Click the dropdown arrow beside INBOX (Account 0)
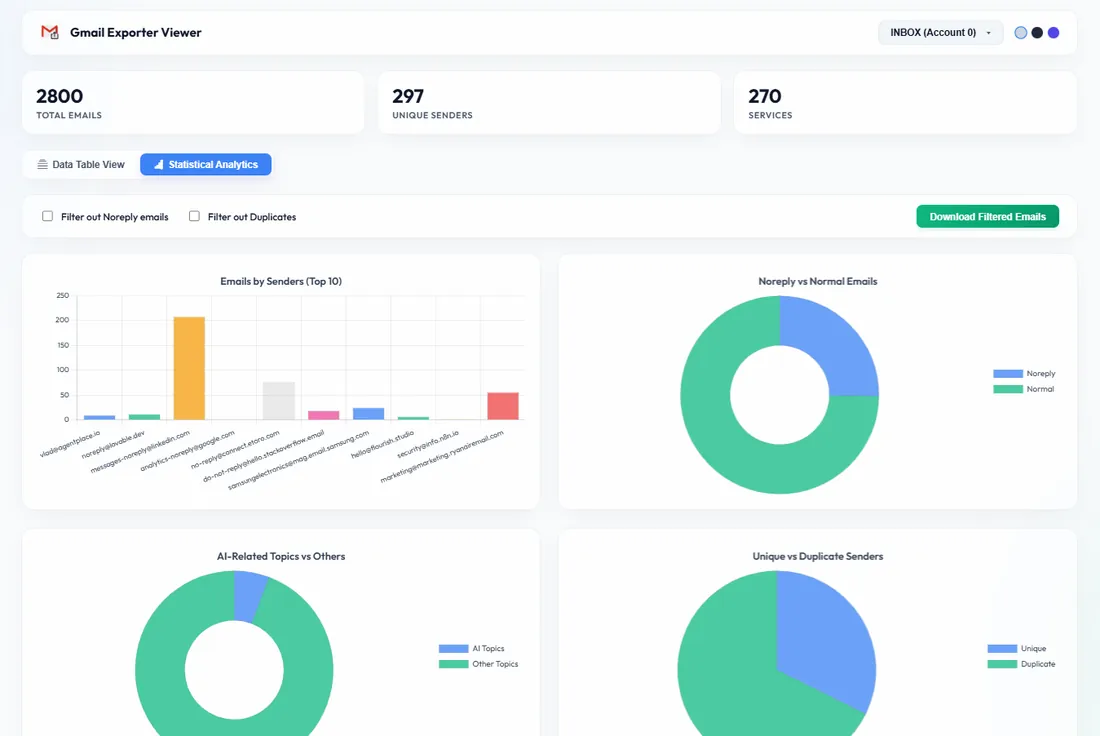 point(988,33)
